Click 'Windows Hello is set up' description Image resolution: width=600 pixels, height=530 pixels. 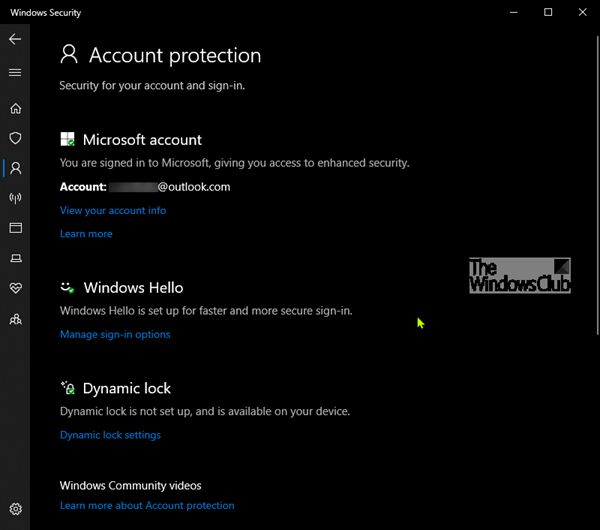pyautogui.click(x=206, y=311)
